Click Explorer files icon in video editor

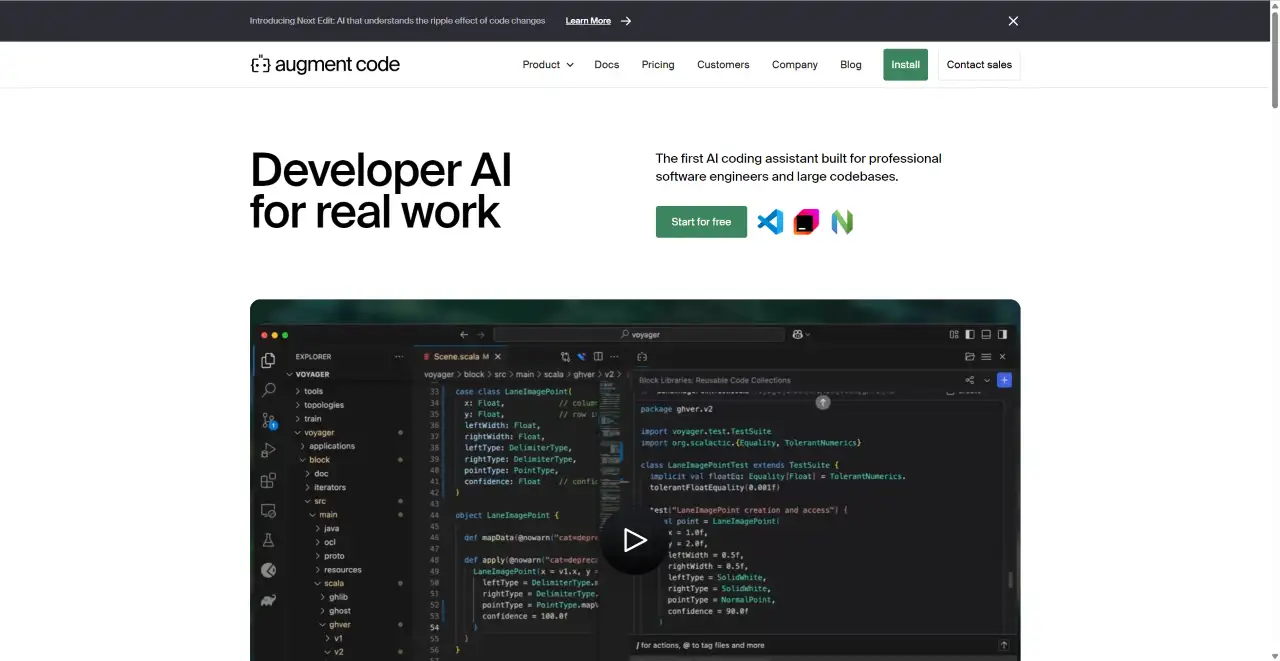(268, 361)
